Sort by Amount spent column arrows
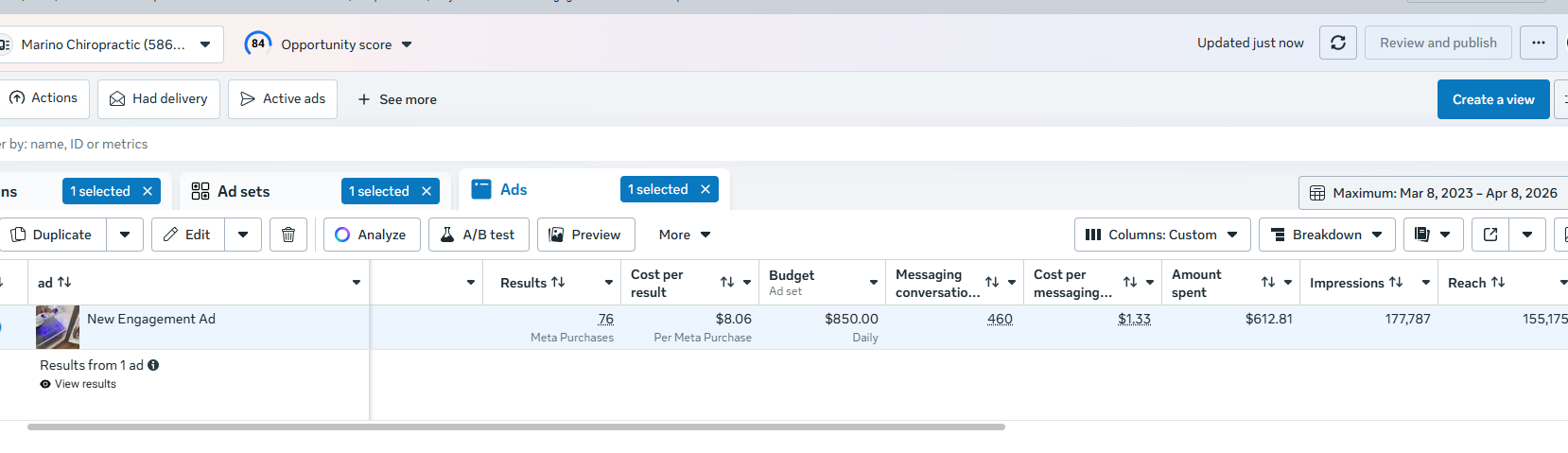 coord(1268,282)
